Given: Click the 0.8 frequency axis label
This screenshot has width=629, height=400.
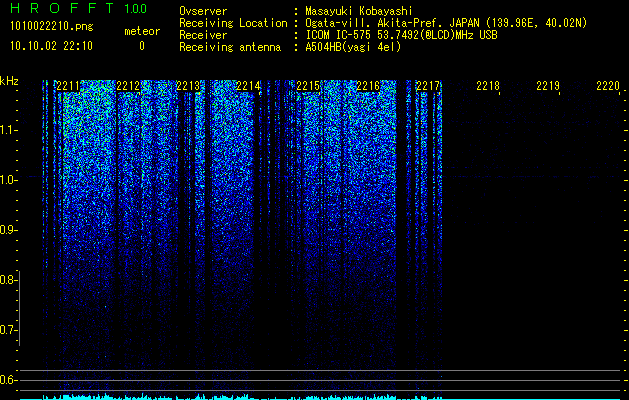Looking at the screenshot, I should (x=8, y=280).
